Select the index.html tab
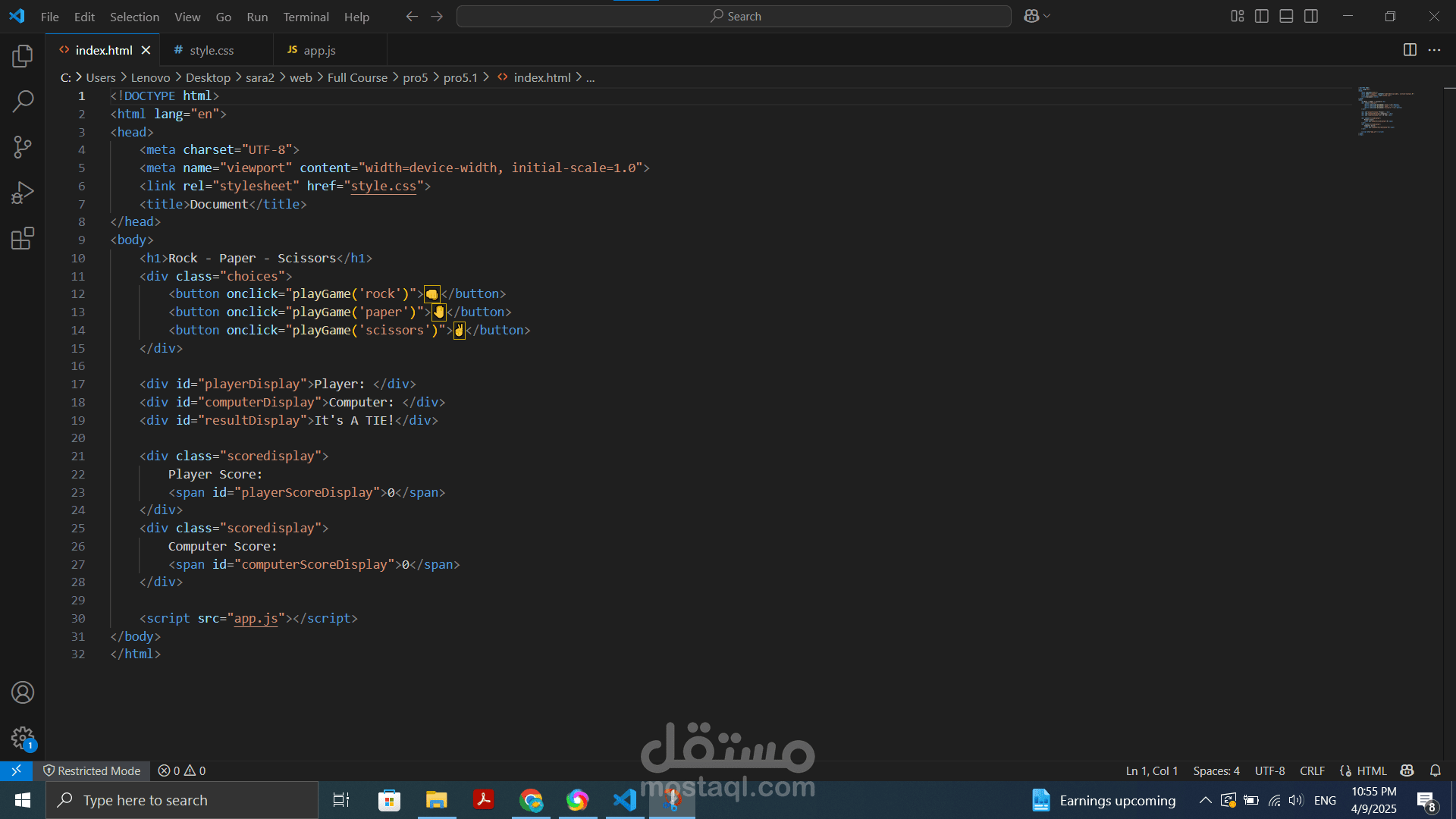1456x819 pixels. (x=104, y=50)
